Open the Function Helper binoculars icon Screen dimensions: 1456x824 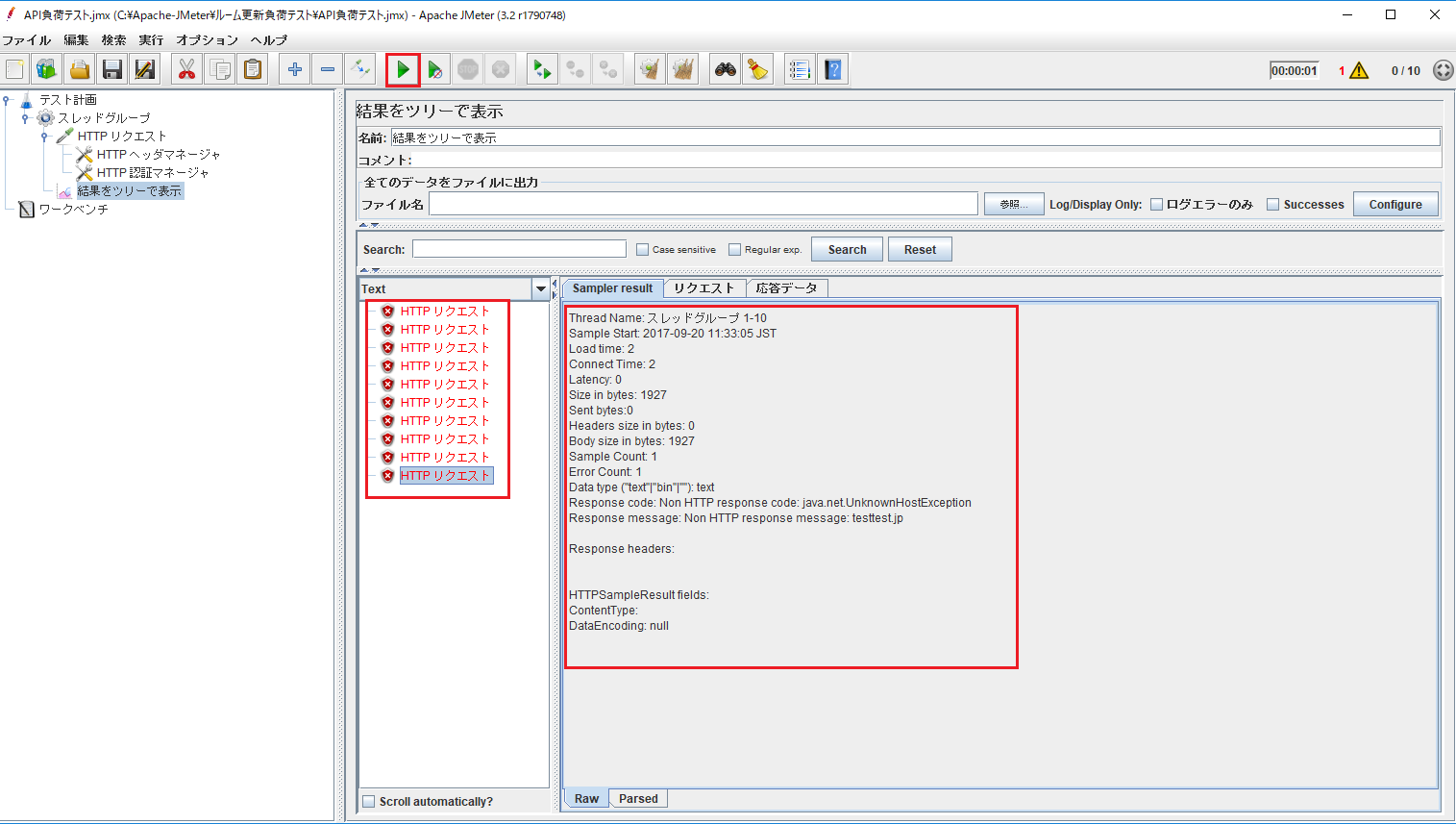click(x=725, y=68)
